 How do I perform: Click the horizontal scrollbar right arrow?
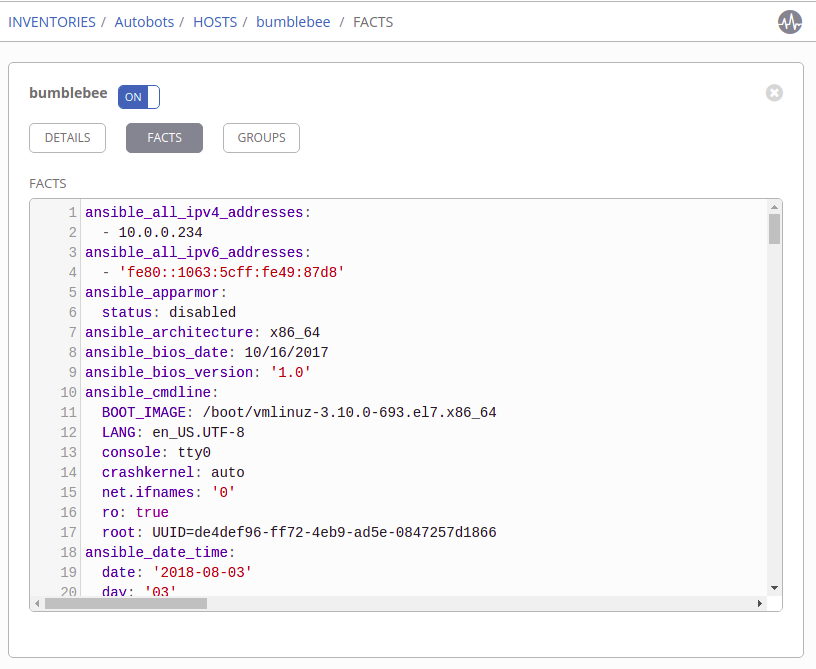760,604
